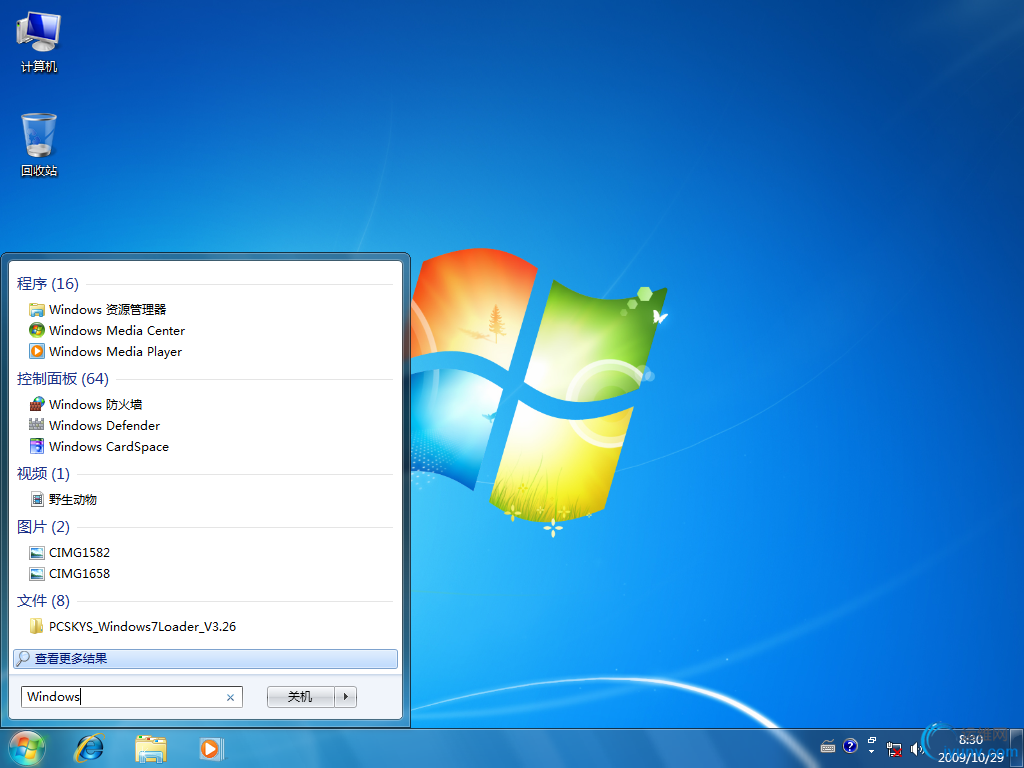This screenshot has height=768, width=1024.
Task: Click the 视频 (1) group header
Action: [x=43, y=473]
